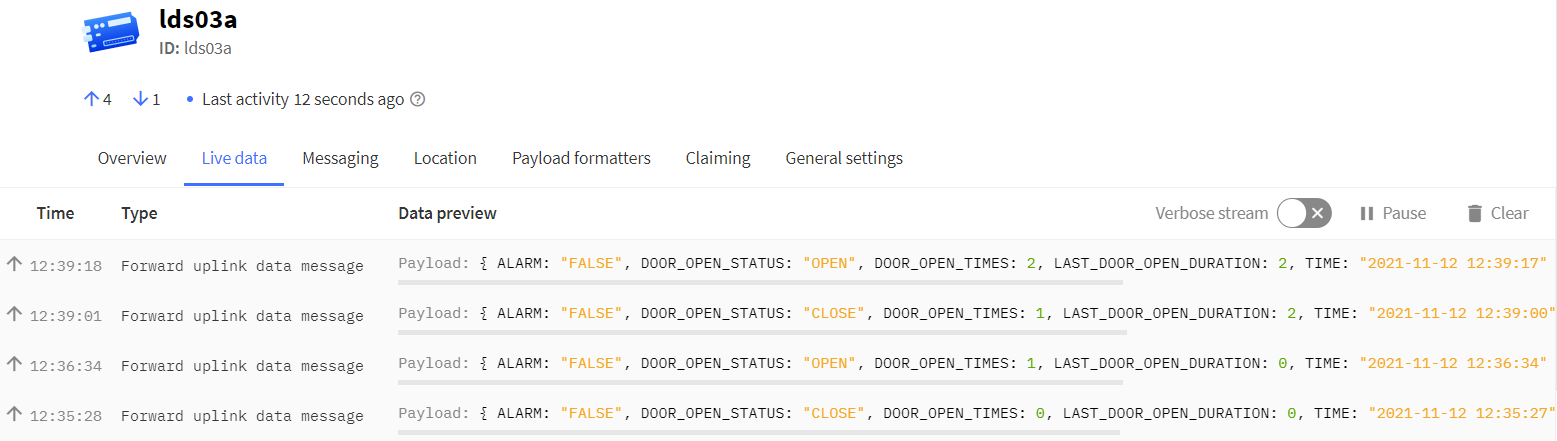Click payload scrollbar under the 12:39:01 row
Screen dimensions: 1557x441
(762, 332)
